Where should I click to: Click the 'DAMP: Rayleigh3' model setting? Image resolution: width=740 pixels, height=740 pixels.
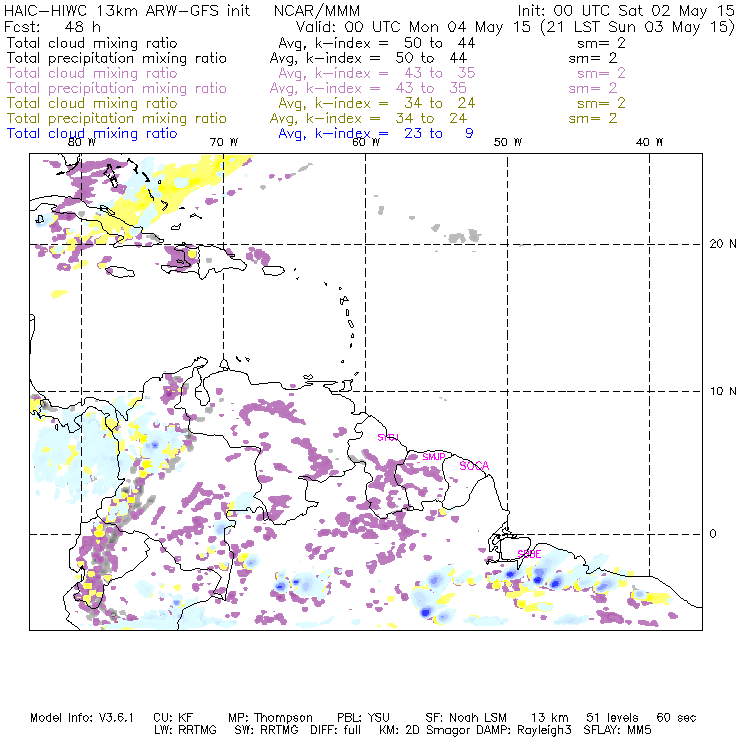coord(524,730)
